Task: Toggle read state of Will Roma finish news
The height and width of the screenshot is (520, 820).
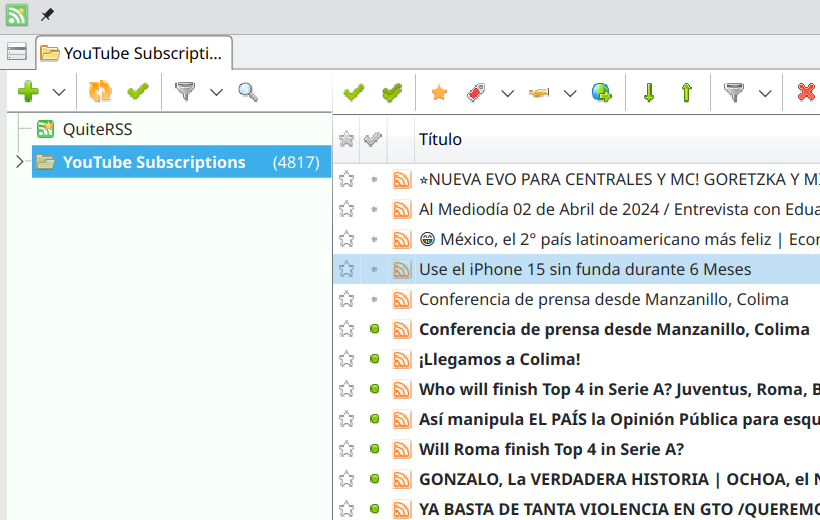Action: [x=374, y=449]
